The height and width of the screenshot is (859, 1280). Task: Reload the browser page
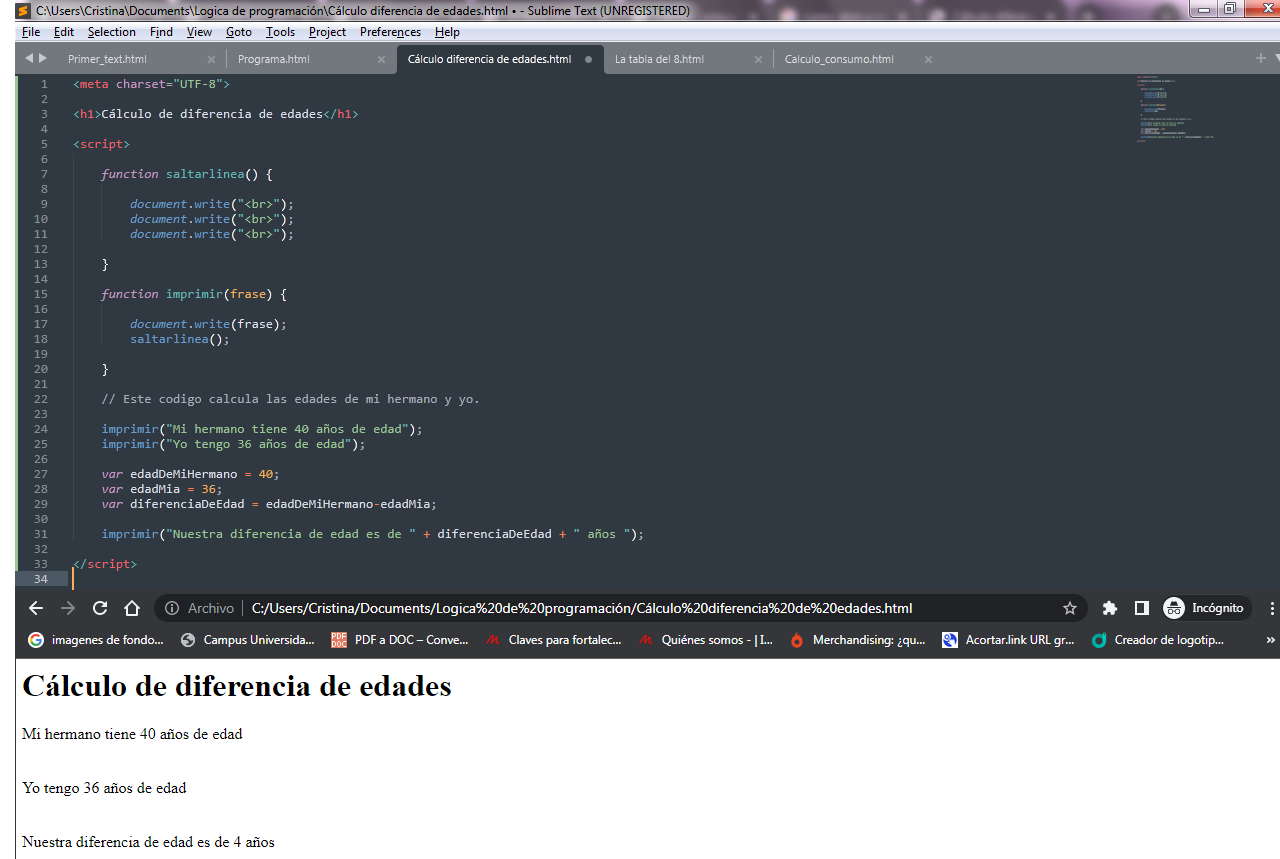point(100,608)
